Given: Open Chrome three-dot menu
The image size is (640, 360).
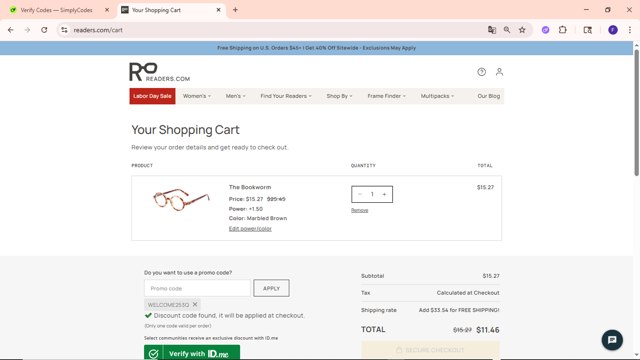Looking at the screenshot, I should (630, 30).
